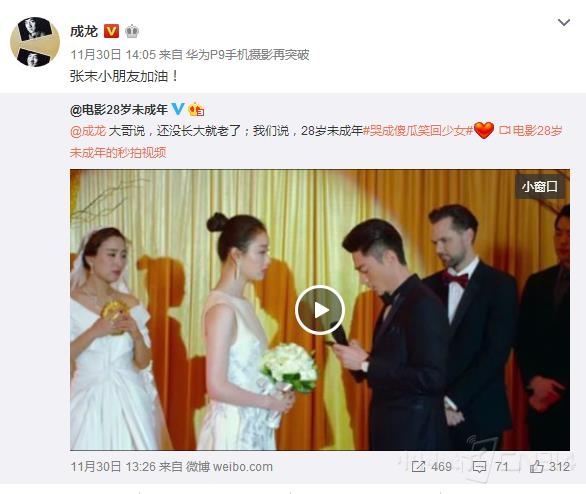This screenshot has height=494, width=586.
Task: Open the 11月30日 14:05 post timestamp
Action: [x=113, y=55]
